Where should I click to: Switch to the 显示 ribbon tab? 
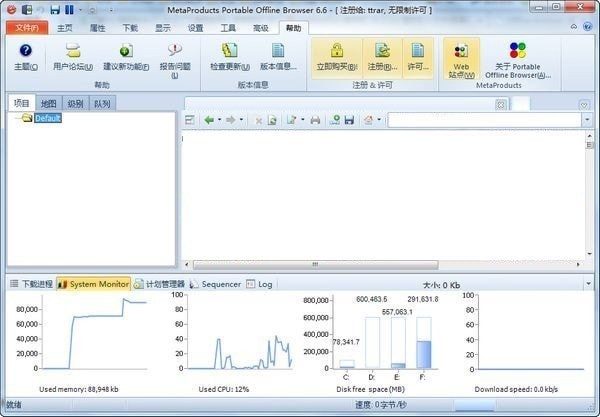coord(163,28)
